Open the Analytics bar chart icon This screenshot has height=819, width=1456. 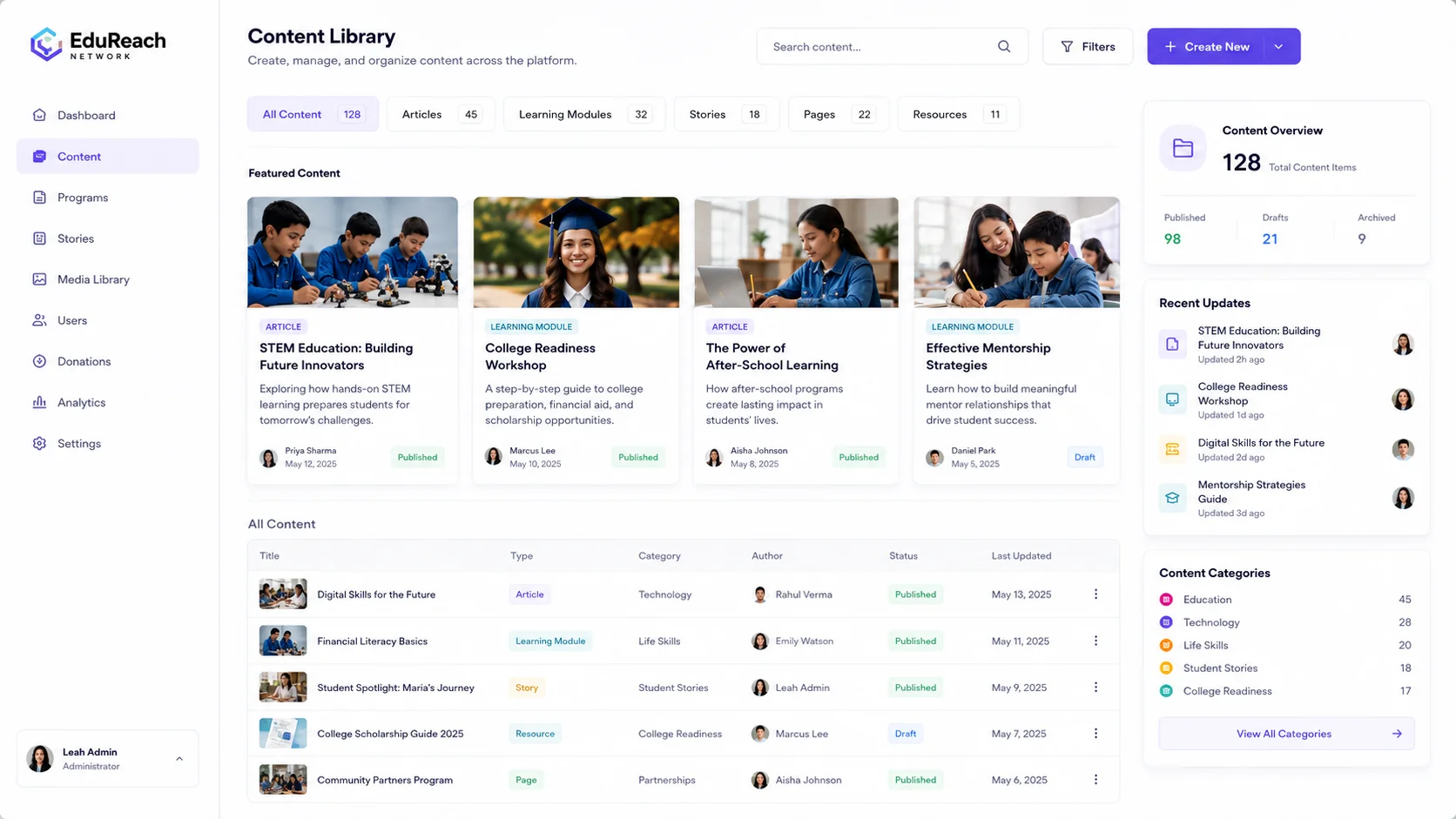[39, 402]
